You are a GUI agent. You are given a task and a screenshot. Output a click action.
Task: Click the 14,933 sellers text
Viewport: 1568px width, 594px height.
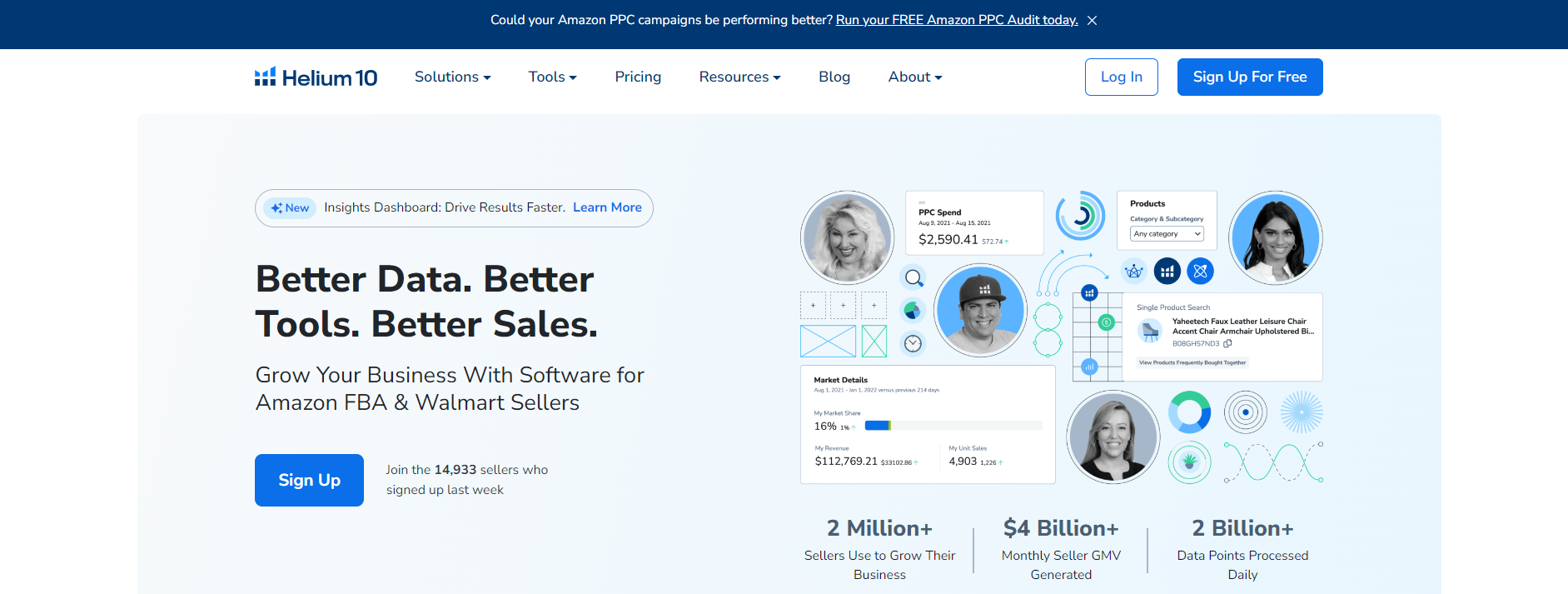pos(467,480)
